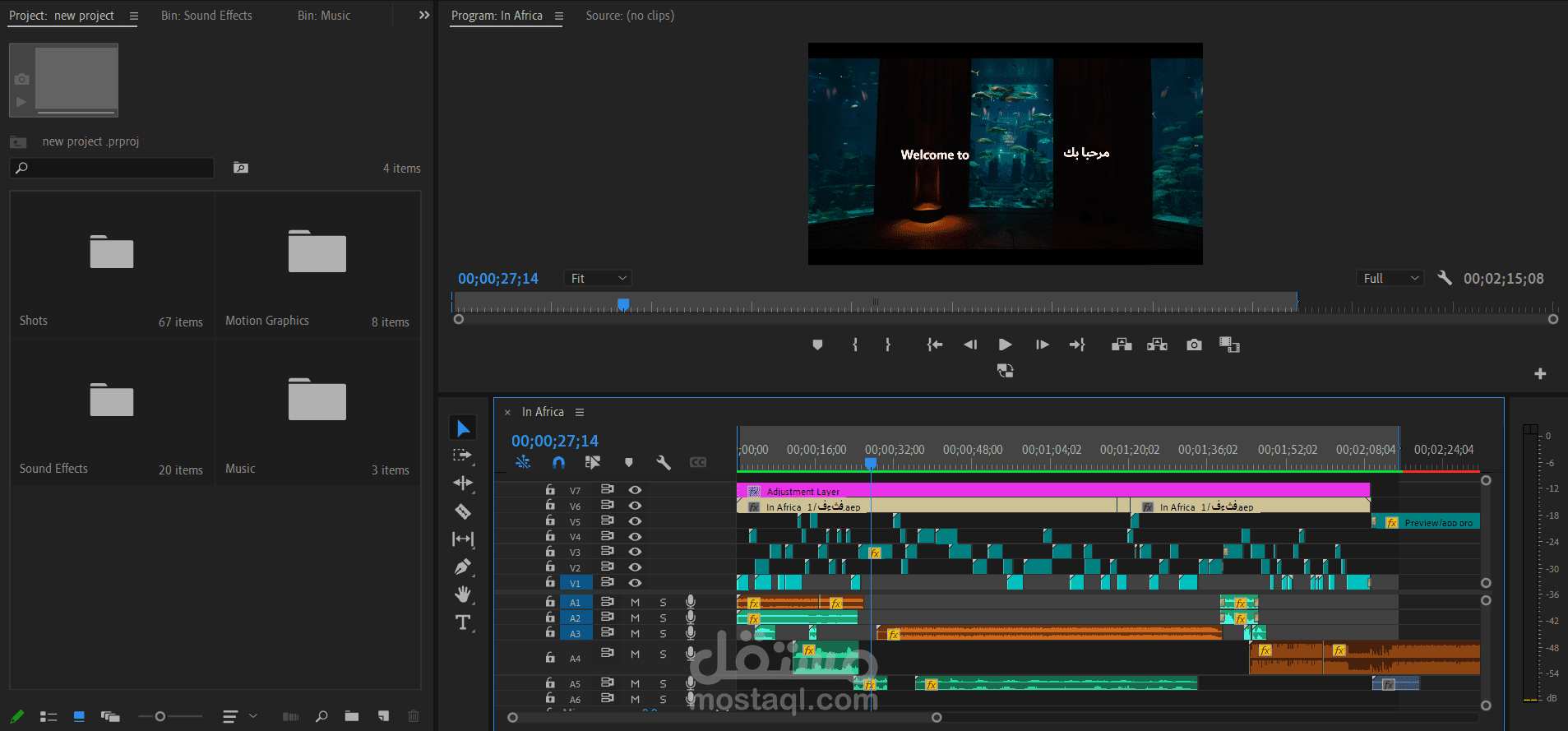1568x731 pixels.
Task: Switch to the Bin: Sound Effects tab
Action: click(206, 16)
